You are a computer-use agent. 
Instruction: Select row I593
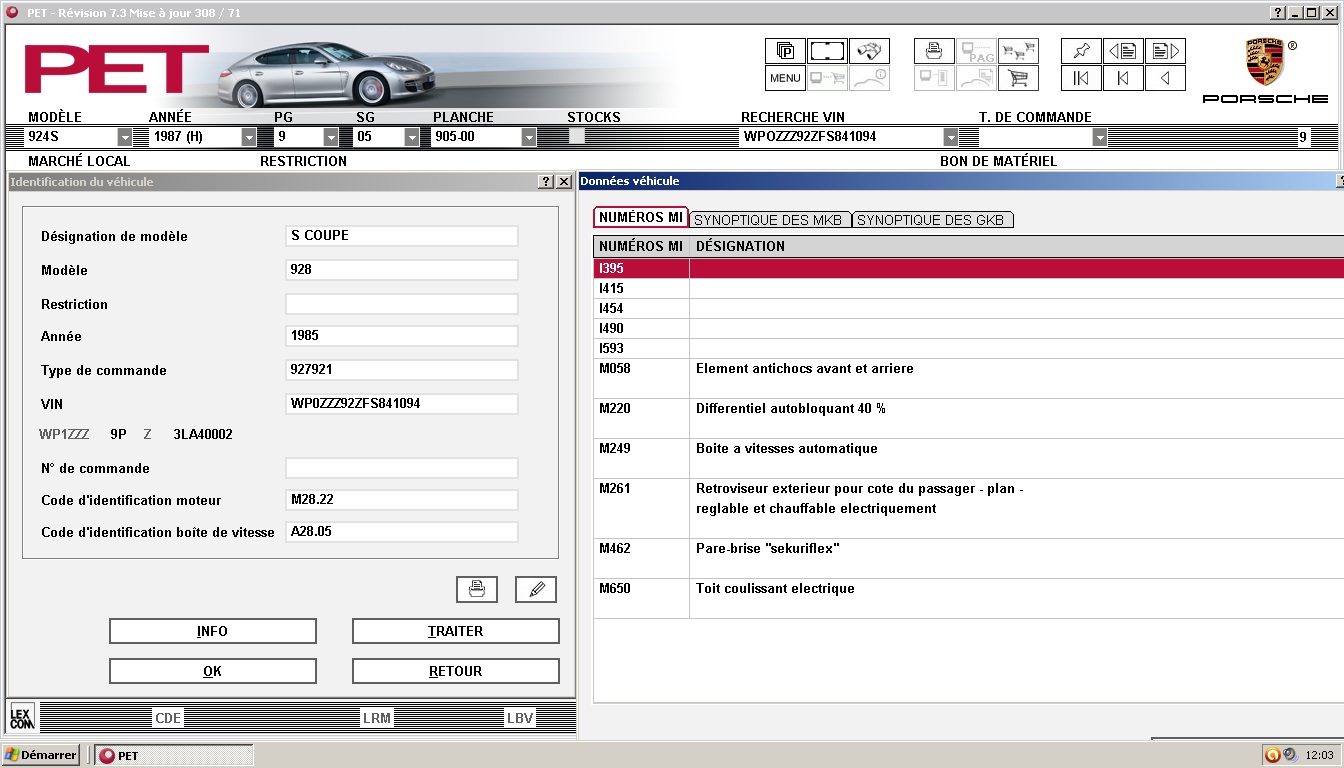point(968,348)
